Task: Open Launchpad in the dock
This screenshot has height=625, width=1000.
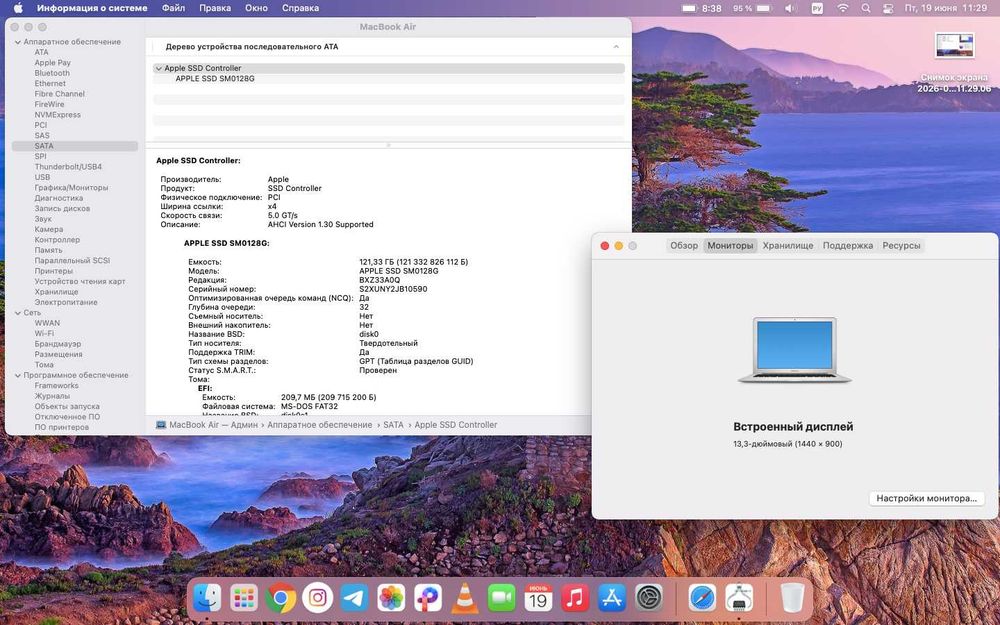Action: [x=244, y=598]
